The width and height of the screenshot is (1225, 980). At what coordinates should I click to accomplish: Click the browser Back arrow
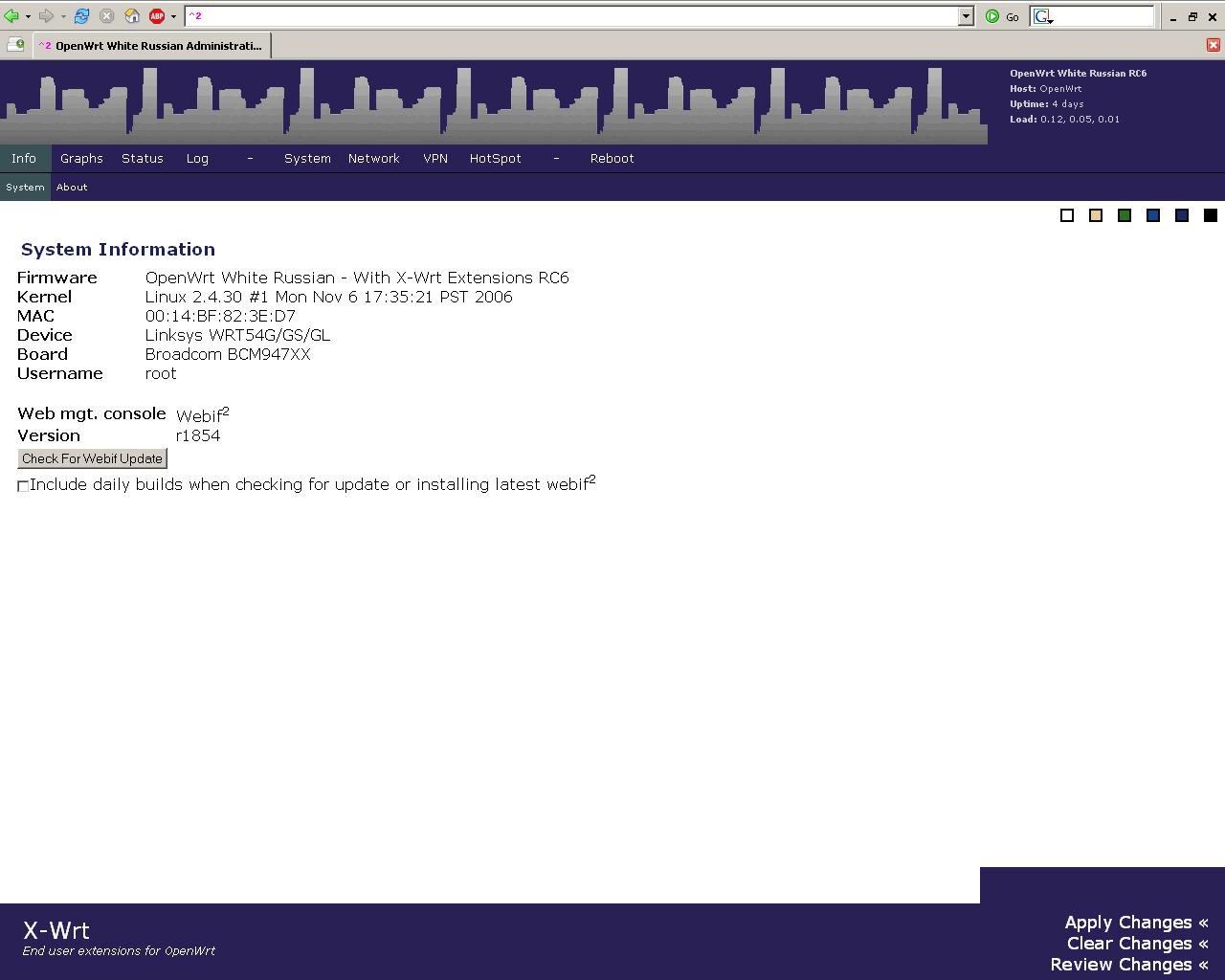(x=11, y=16)
